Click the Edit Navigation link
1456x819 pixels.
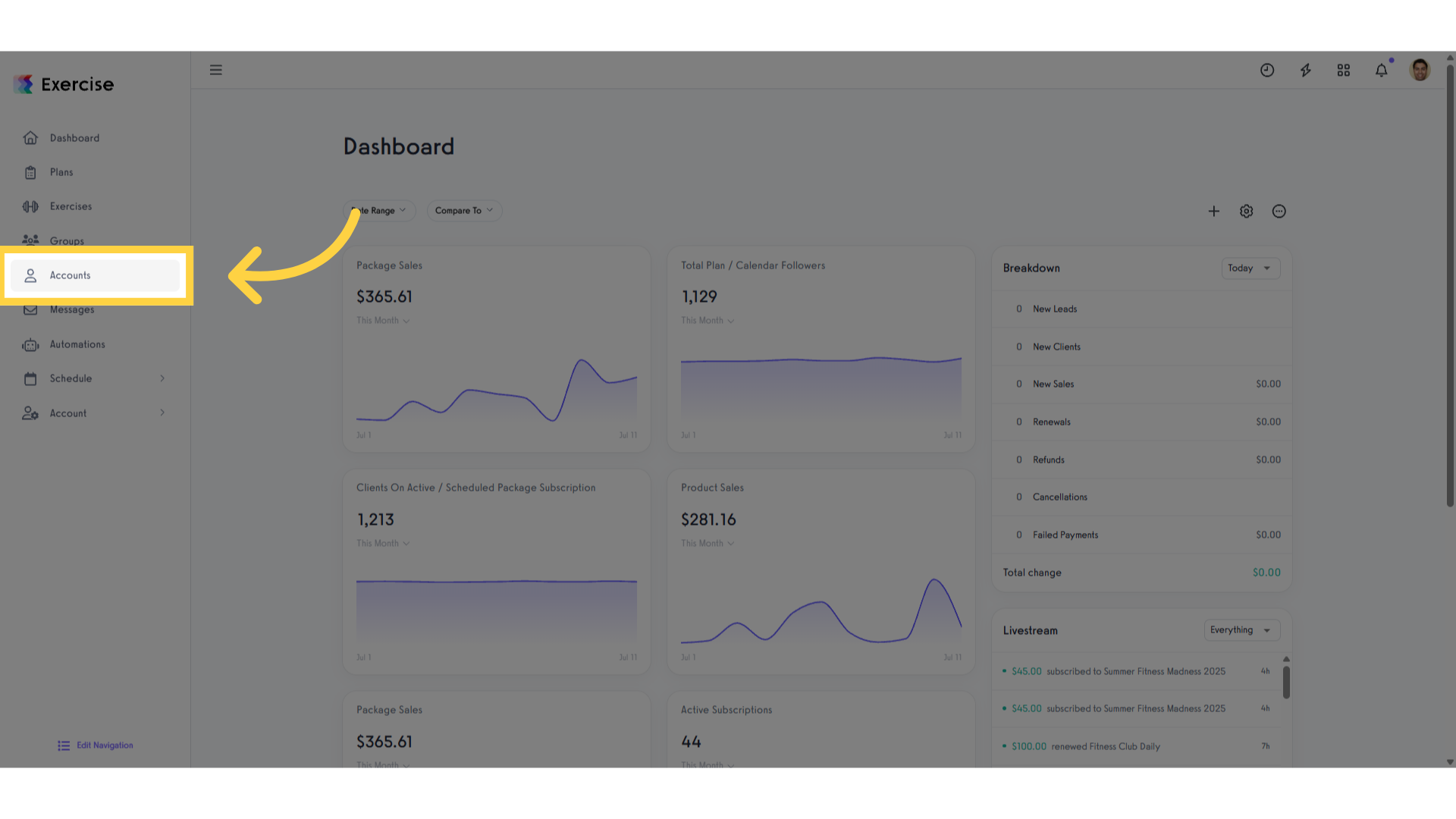(x=96, y=745)
